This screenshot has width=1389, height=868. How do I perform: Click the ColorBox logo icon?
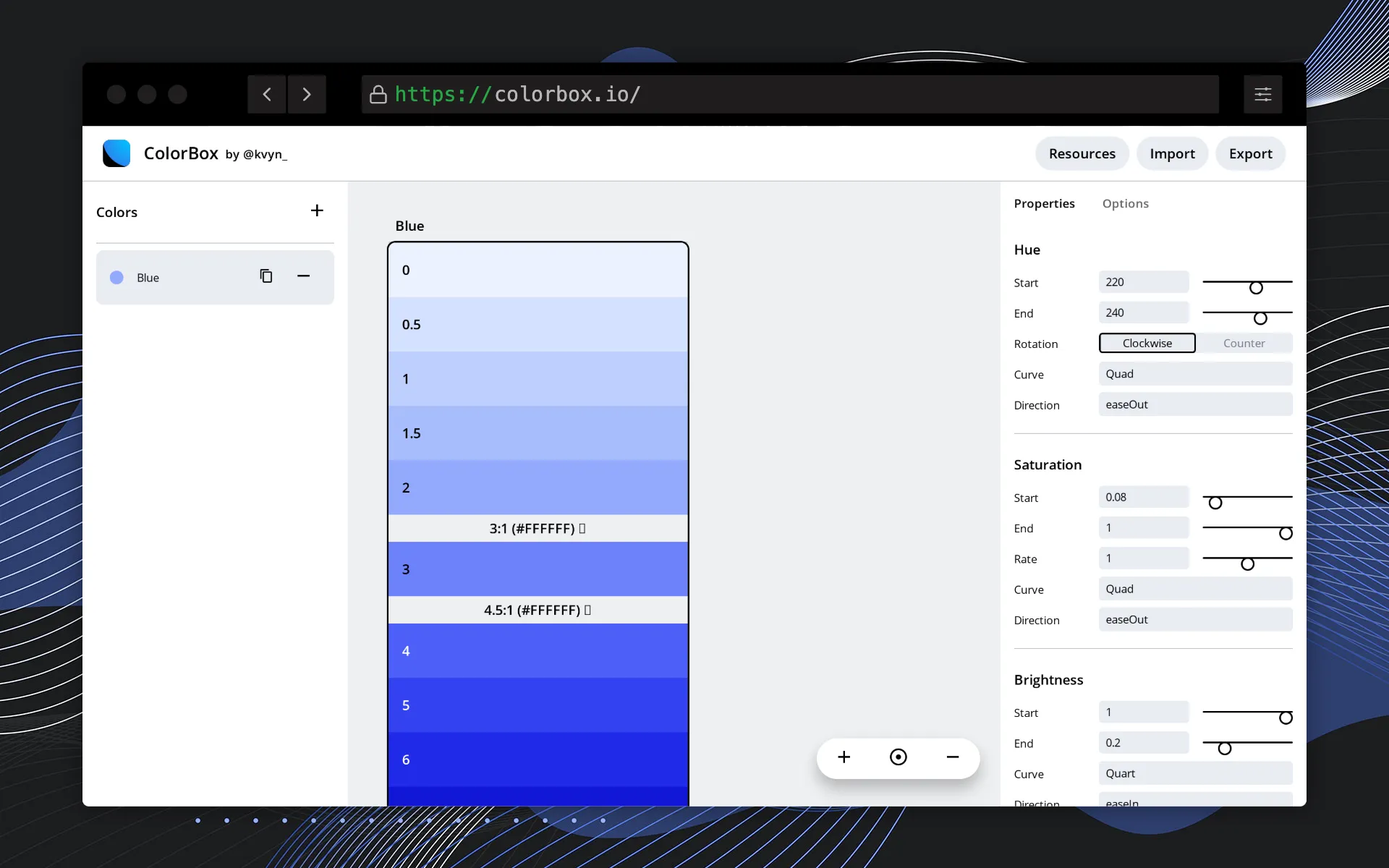point(116,153)
